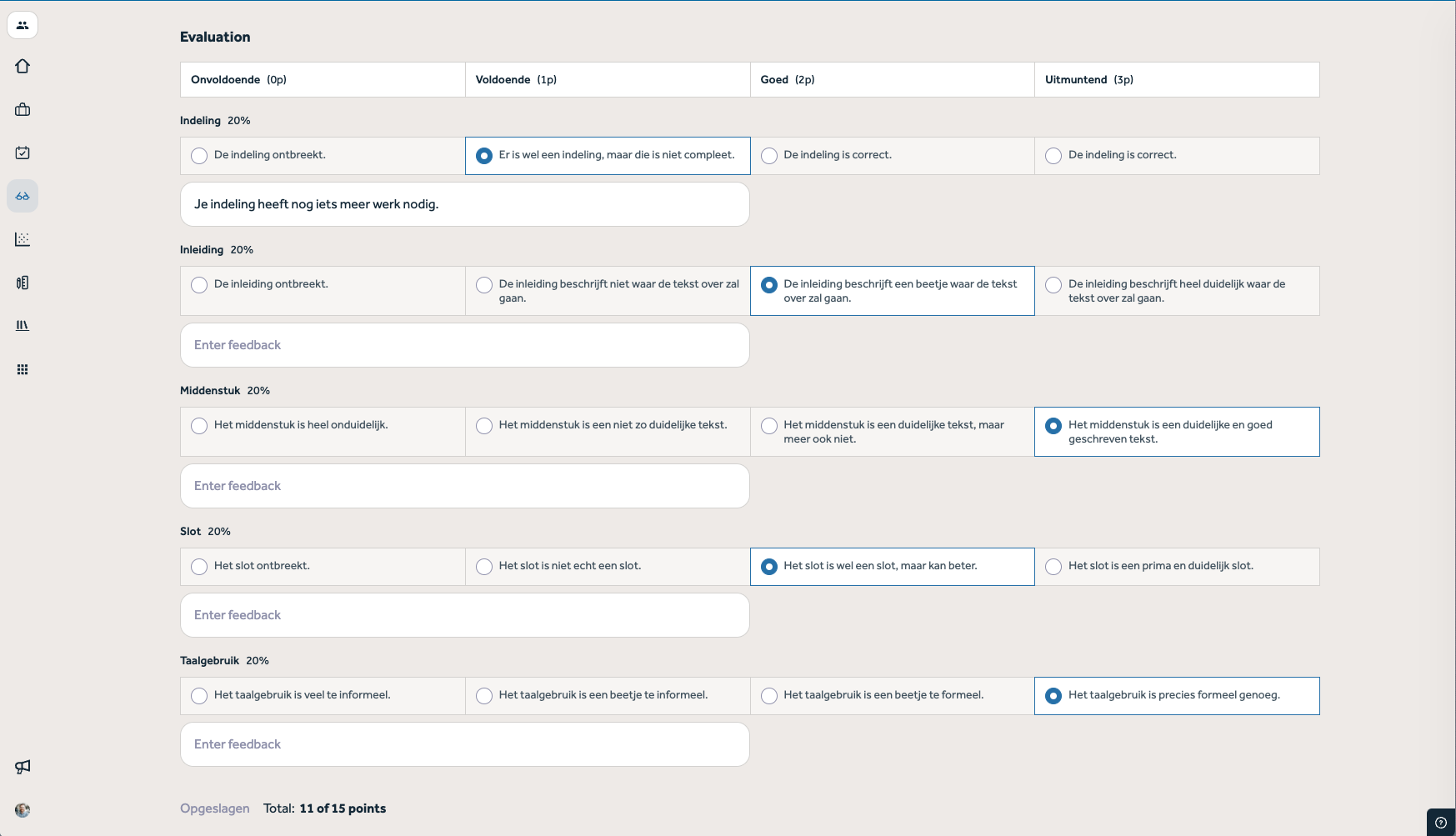
Task: Click the 'Opgeslagen' status text
Action: click(215, 808)
